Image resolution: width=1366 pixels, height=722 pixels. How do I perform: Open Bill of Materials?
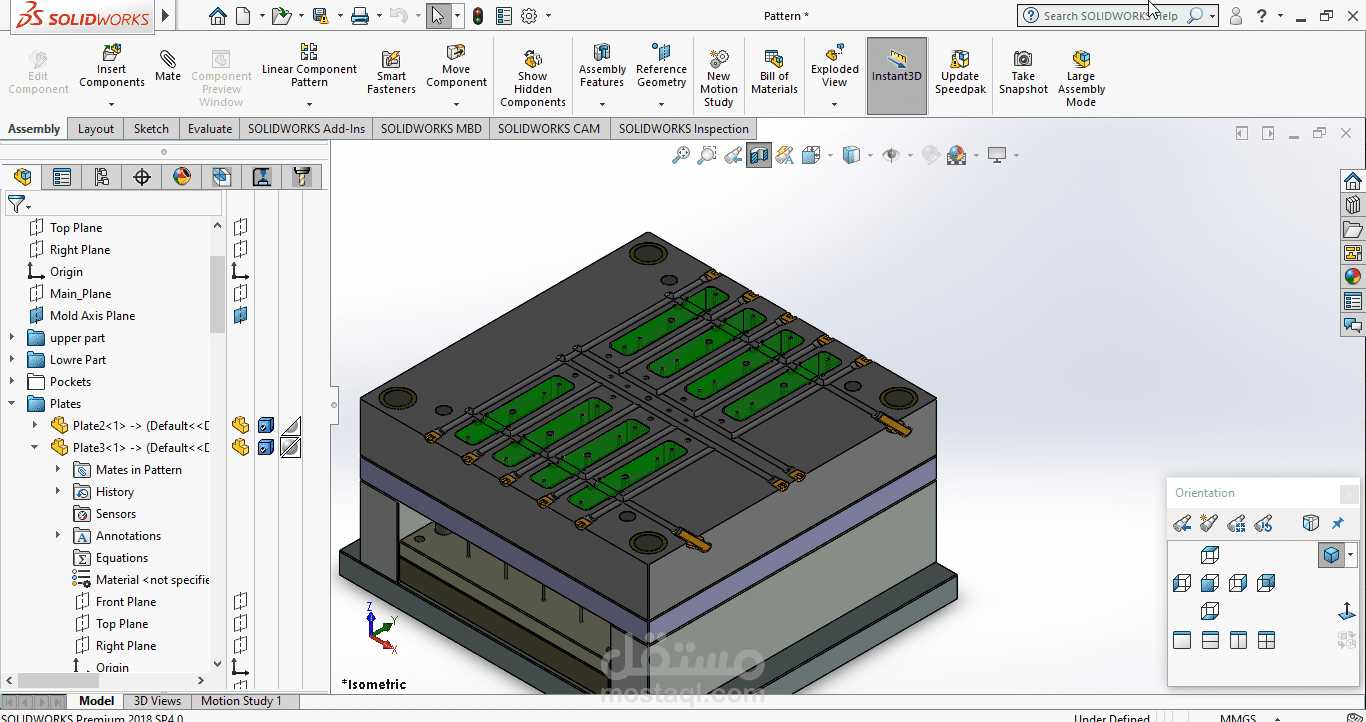774,72
